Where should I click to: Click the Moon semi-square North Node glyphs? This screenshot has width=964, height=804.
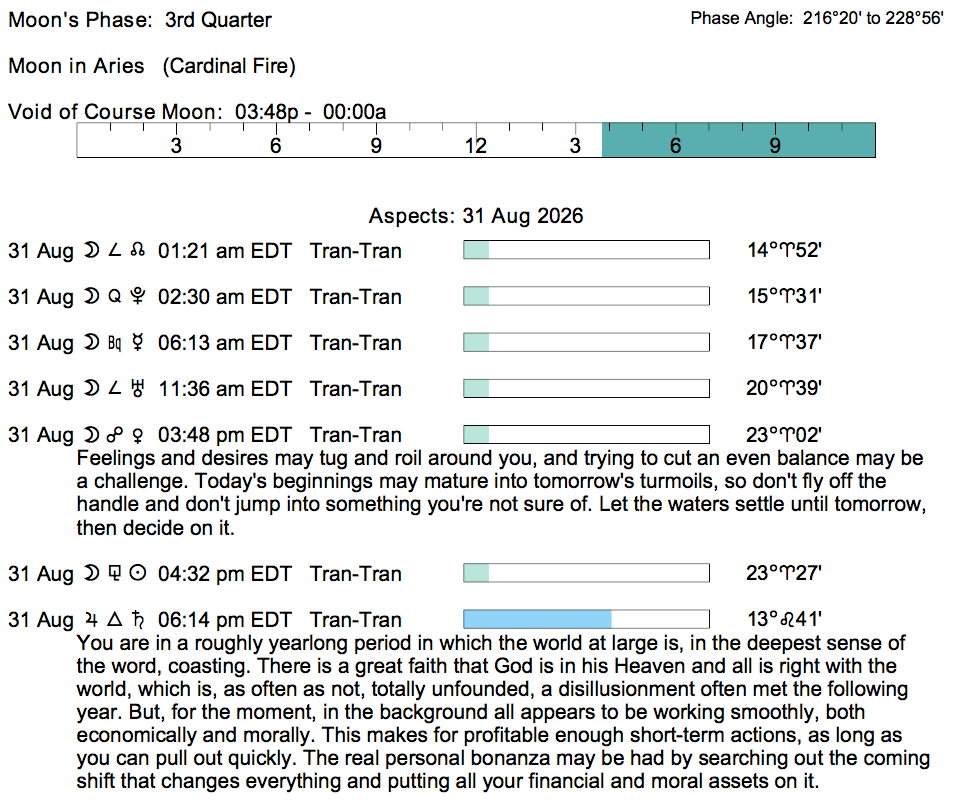[114, 250]
